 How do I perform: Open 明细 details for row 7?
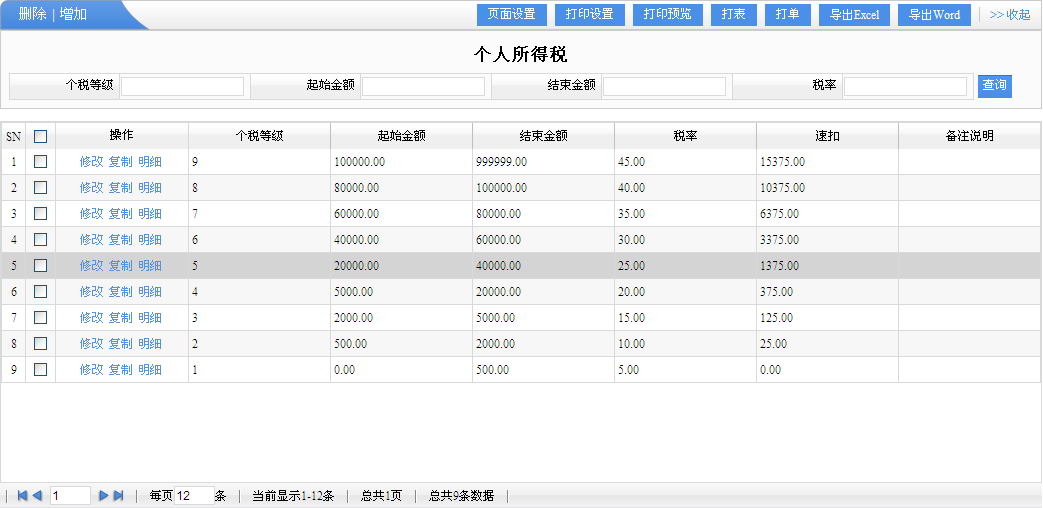click(150, 317)
